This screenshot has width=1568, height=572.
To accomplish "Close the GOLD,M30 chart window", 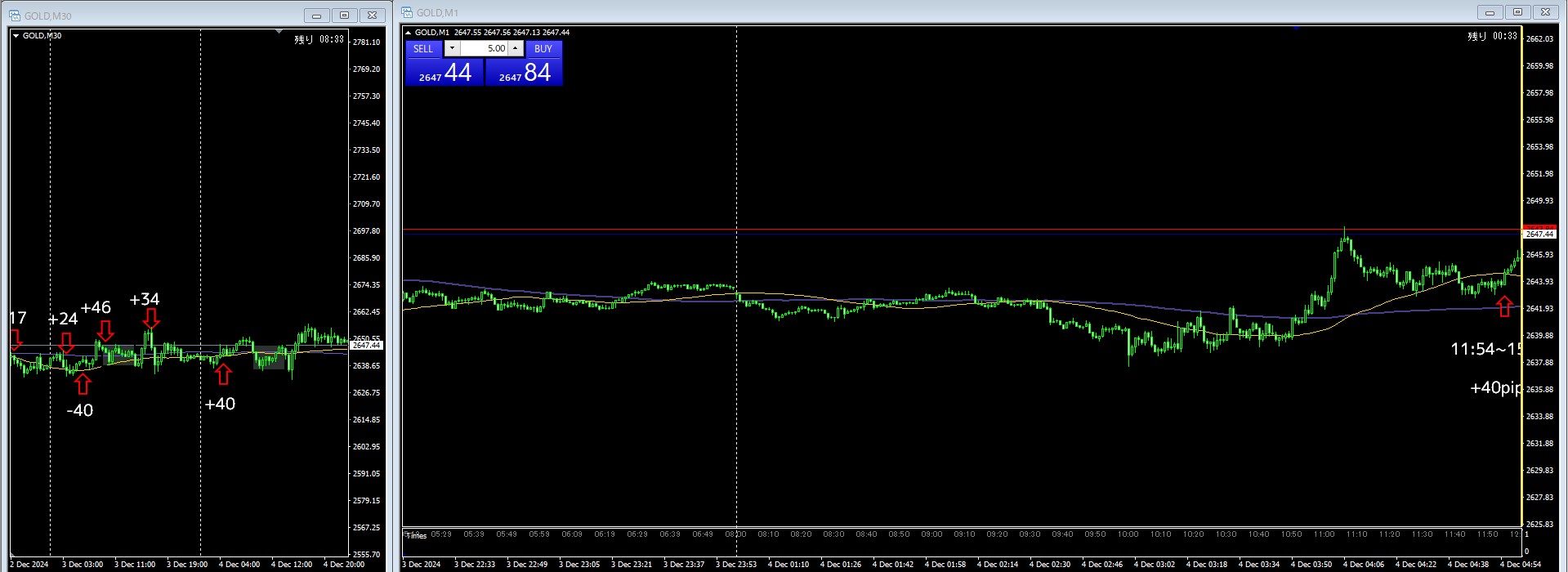I will click(x=372, y=16).
